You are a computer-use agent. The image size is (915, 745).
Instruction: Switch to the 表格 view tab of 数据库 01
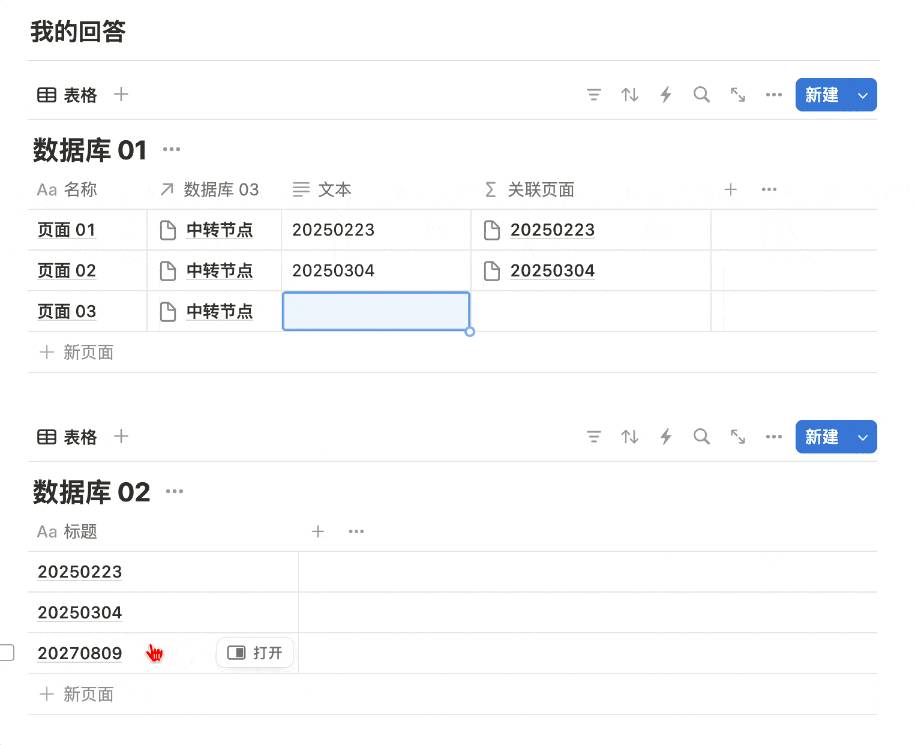click(67, 95)
